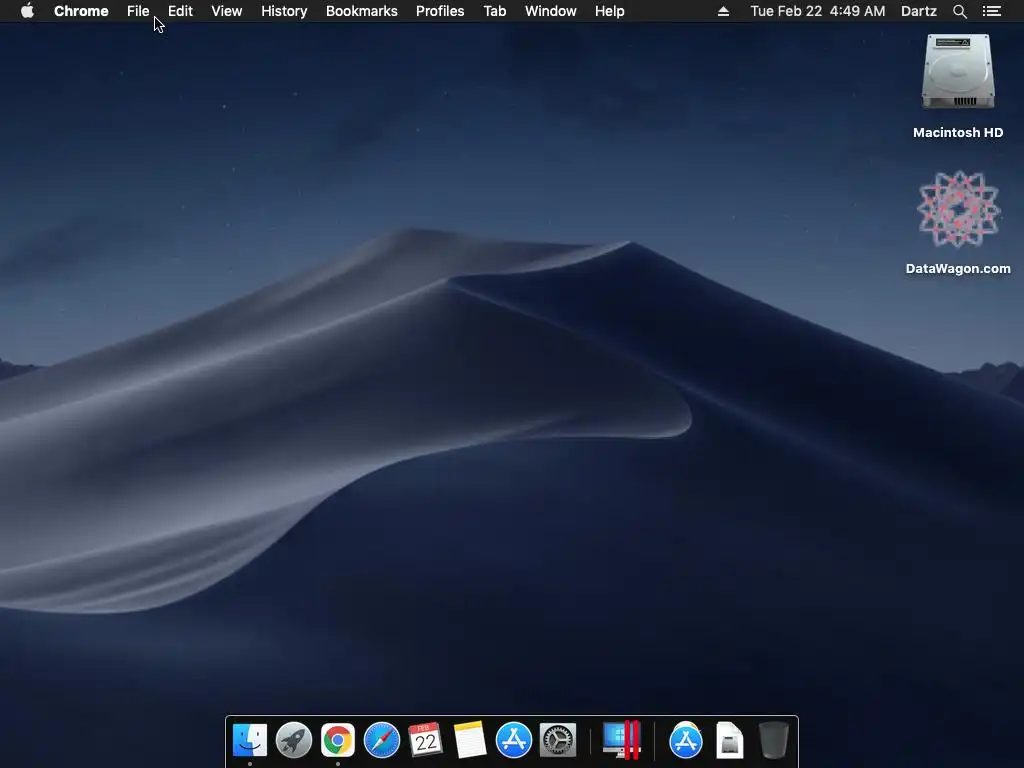Open Notification Center list icon
Image resolution: width=1024 pixels, height=768 pixels.
992,11
